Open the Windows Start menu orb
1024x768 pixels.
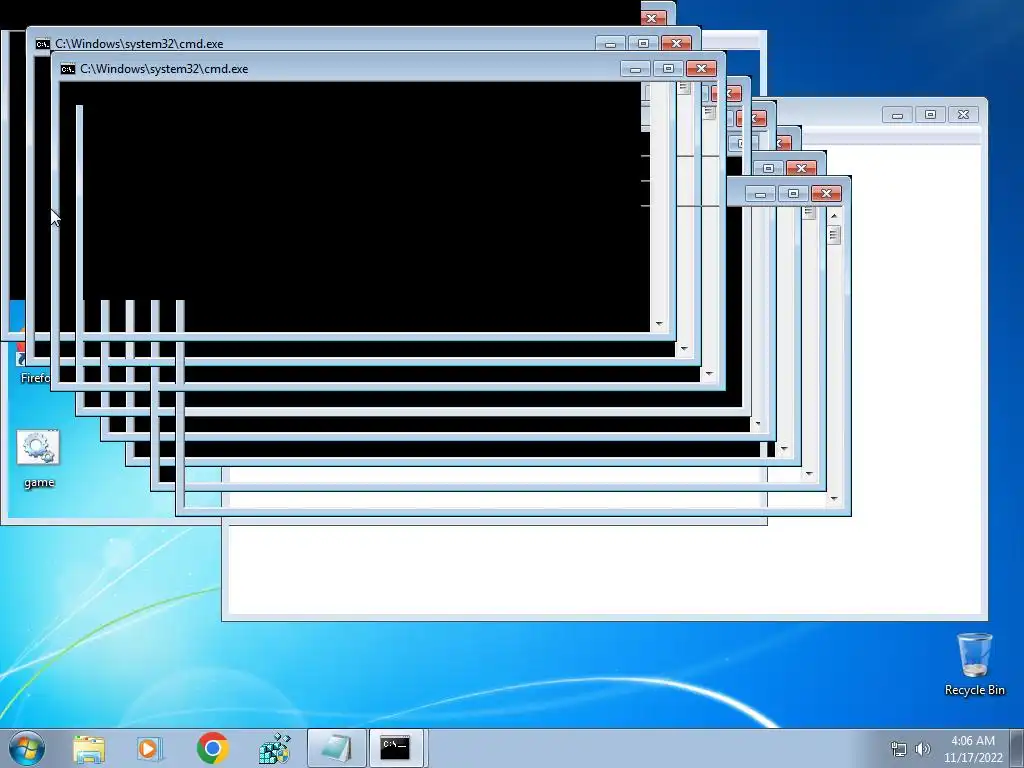[x=27, y=748]
